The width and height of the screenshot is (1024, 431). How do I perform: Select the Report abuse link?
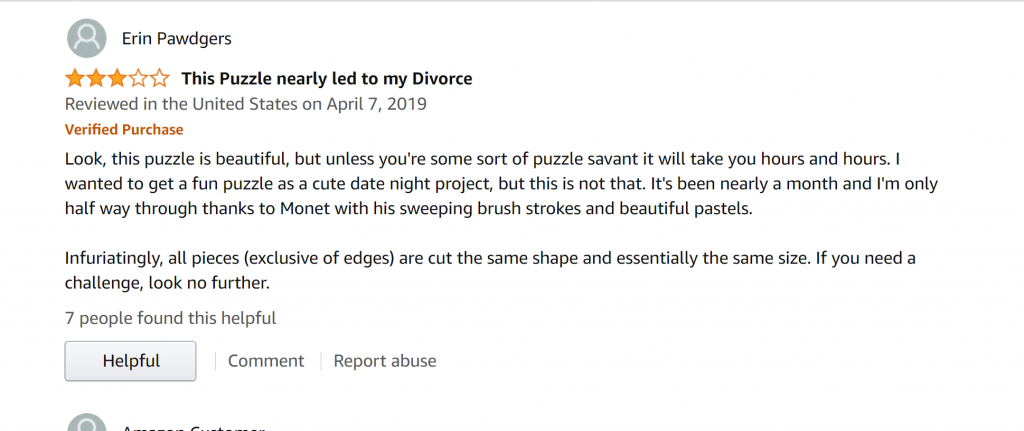[385, 361]
